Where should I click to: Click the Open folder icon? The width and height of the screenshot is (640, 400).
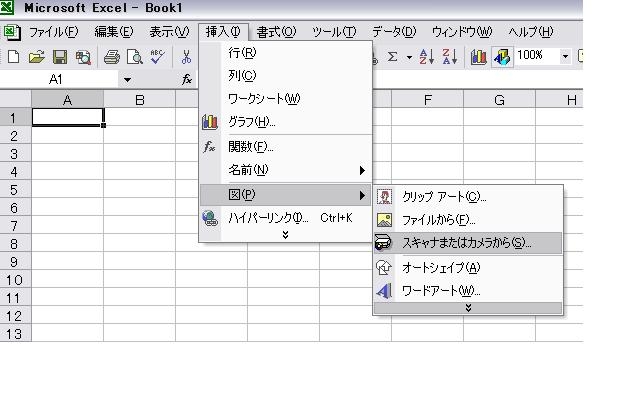point(36,57)
